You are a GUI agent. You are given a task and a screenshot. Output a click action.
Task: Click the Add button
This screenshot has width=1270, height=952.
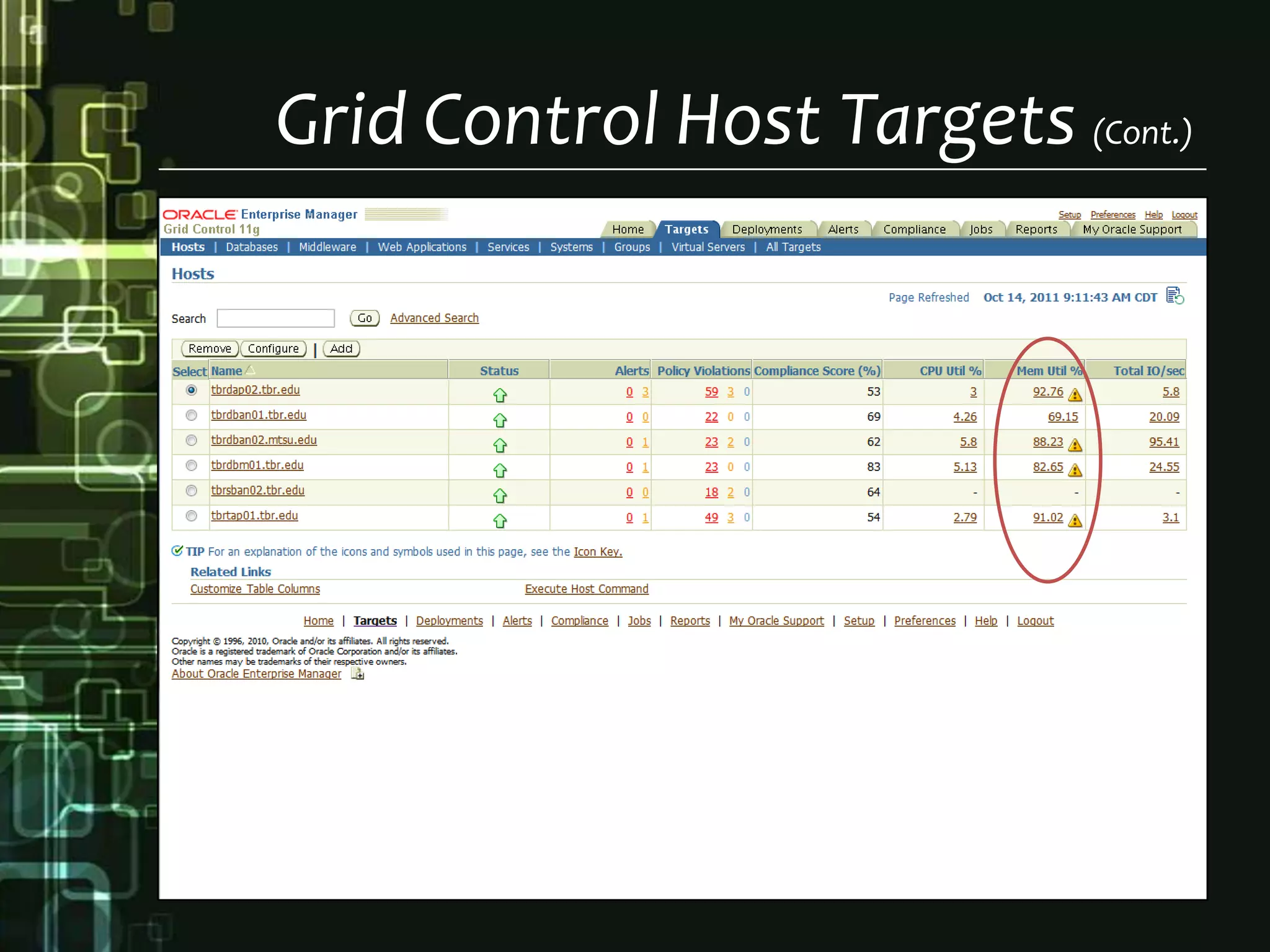tap(341, 348)
